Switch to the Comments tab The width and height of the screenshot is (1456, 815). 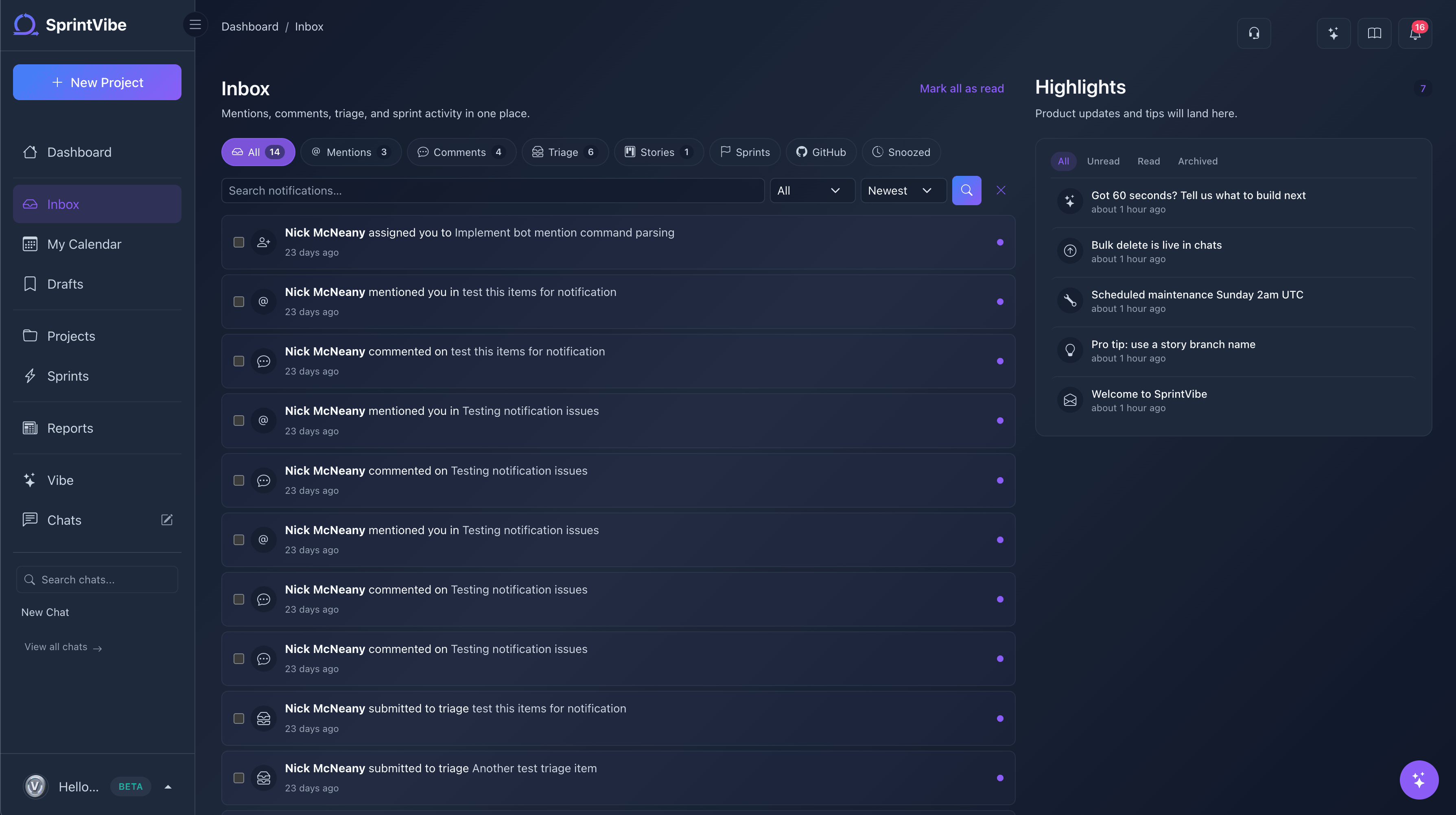click(461, 152)
